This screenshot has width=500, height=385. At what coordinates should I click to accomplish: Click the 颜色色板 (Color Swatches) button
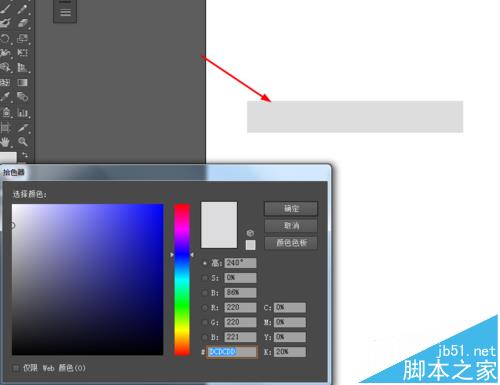[x=291, y=243]
